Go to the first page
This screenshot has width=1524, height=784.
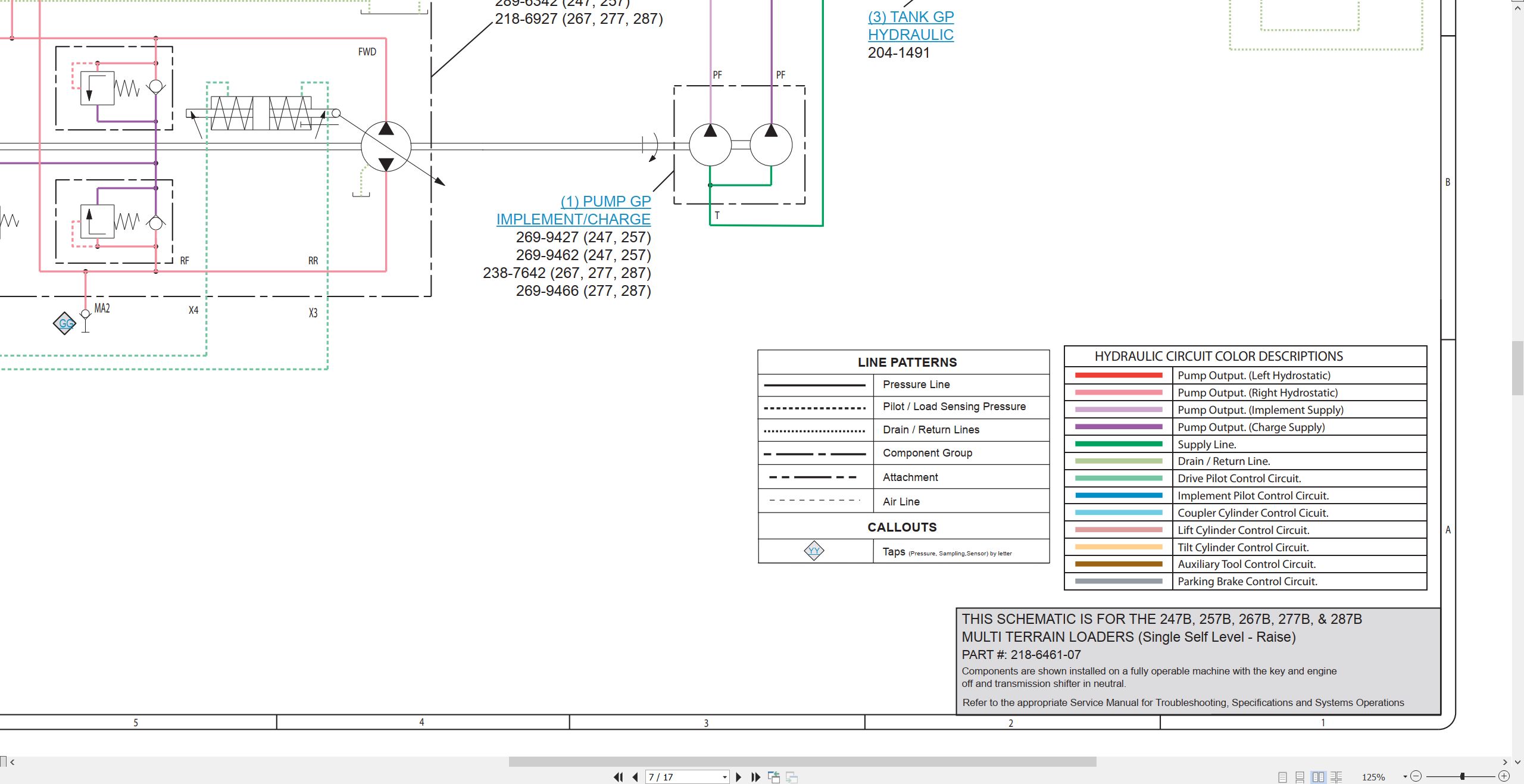(x=618, y=777)
